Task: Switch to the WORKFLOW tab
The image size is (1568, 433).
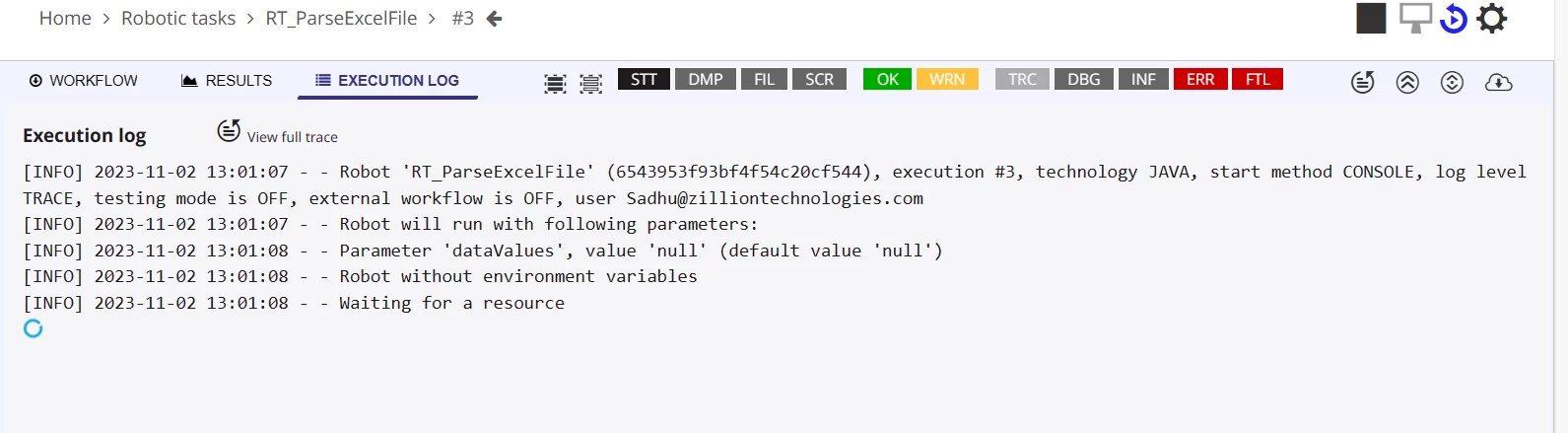Action: (x=84, y=81)
